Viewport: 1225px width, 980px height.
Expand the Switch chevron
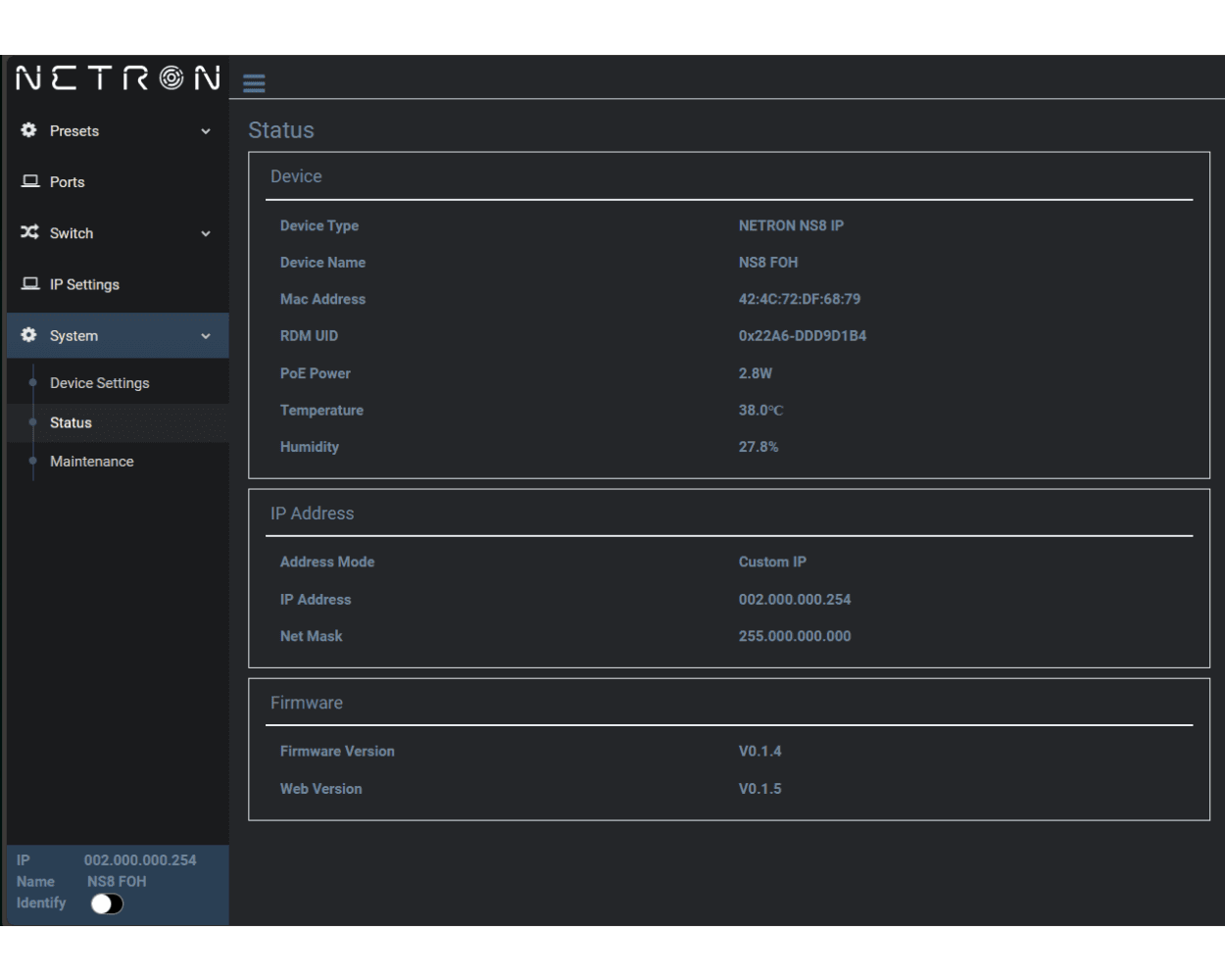[206, 234]
